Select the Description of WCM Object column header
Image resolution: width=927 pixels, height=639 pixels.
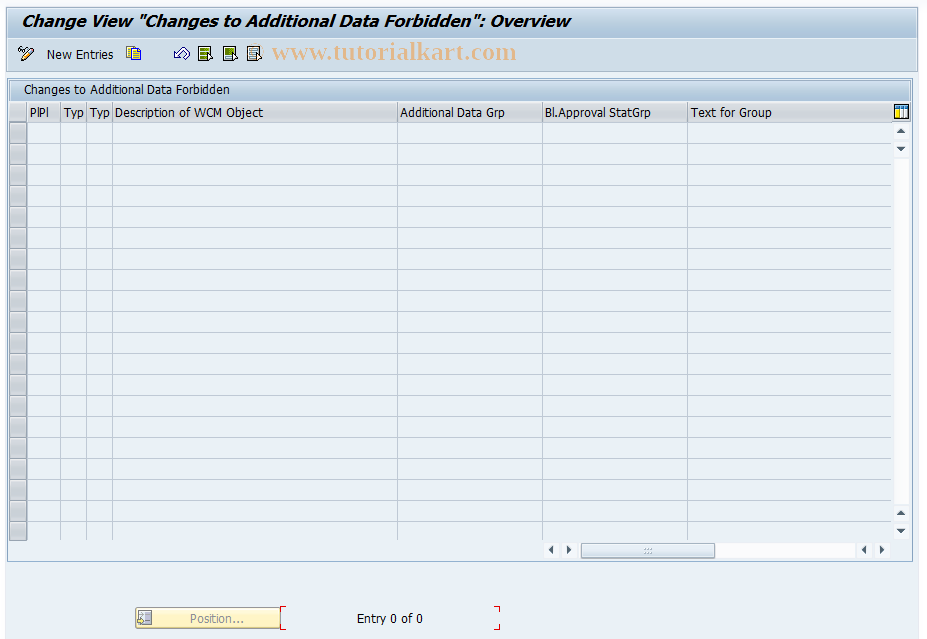click(255, 112)
